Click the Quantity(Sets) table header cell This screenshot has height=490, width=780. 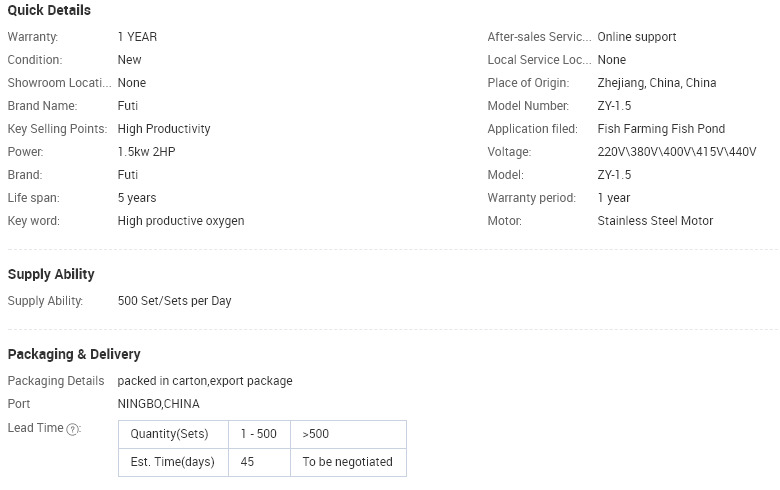pos(173,434)
